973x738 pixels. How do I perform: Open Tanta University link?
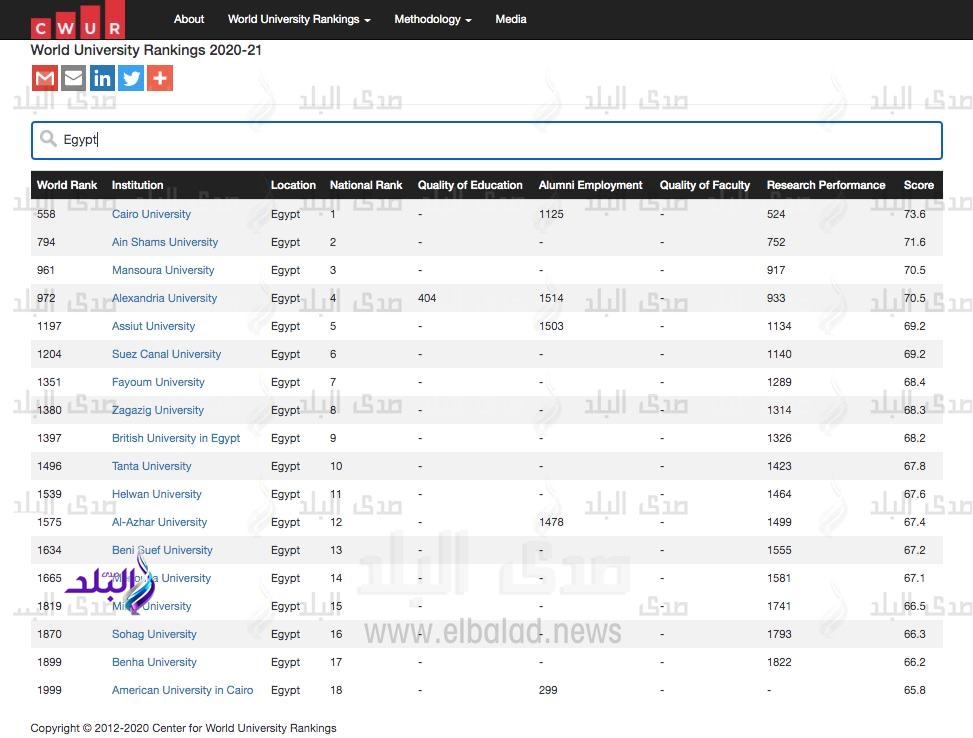pos(151,466)
